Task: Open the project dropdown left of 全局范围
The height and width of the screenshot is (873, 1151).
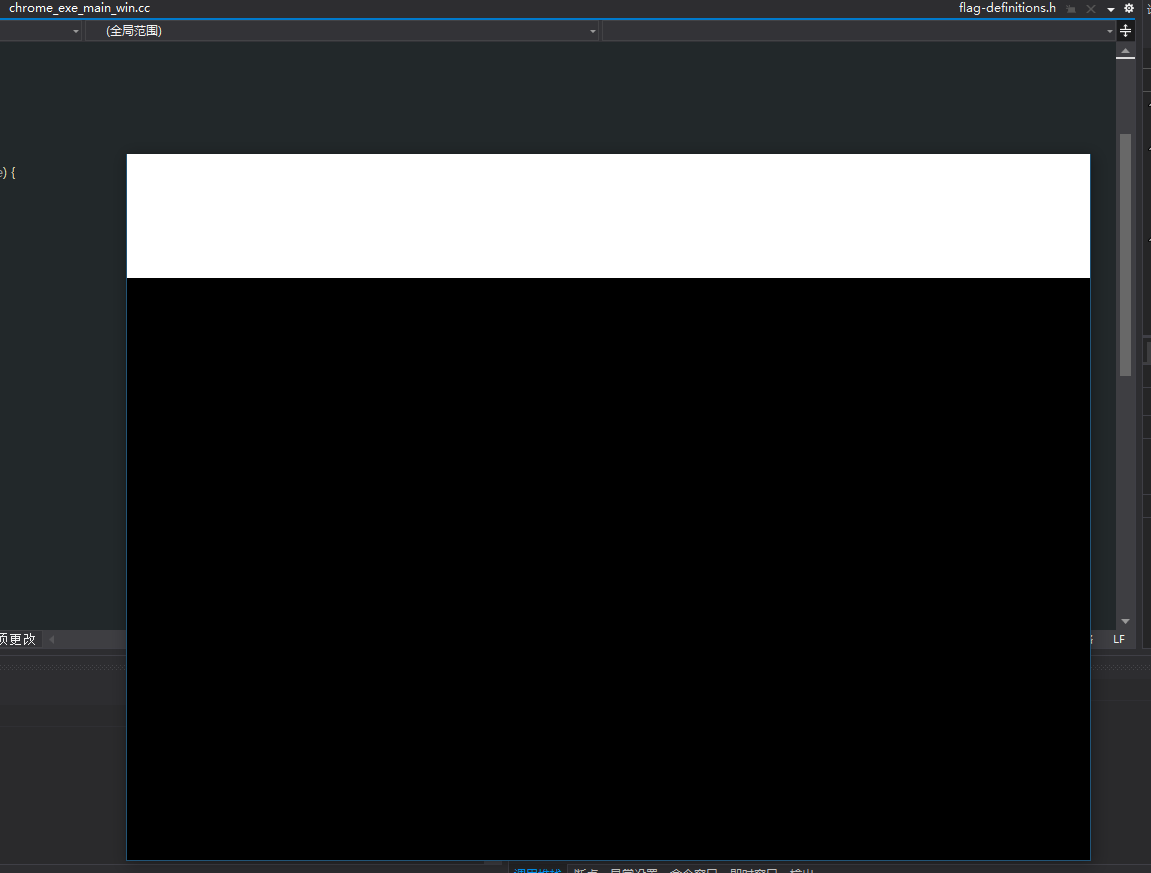Action: (40, 31)
